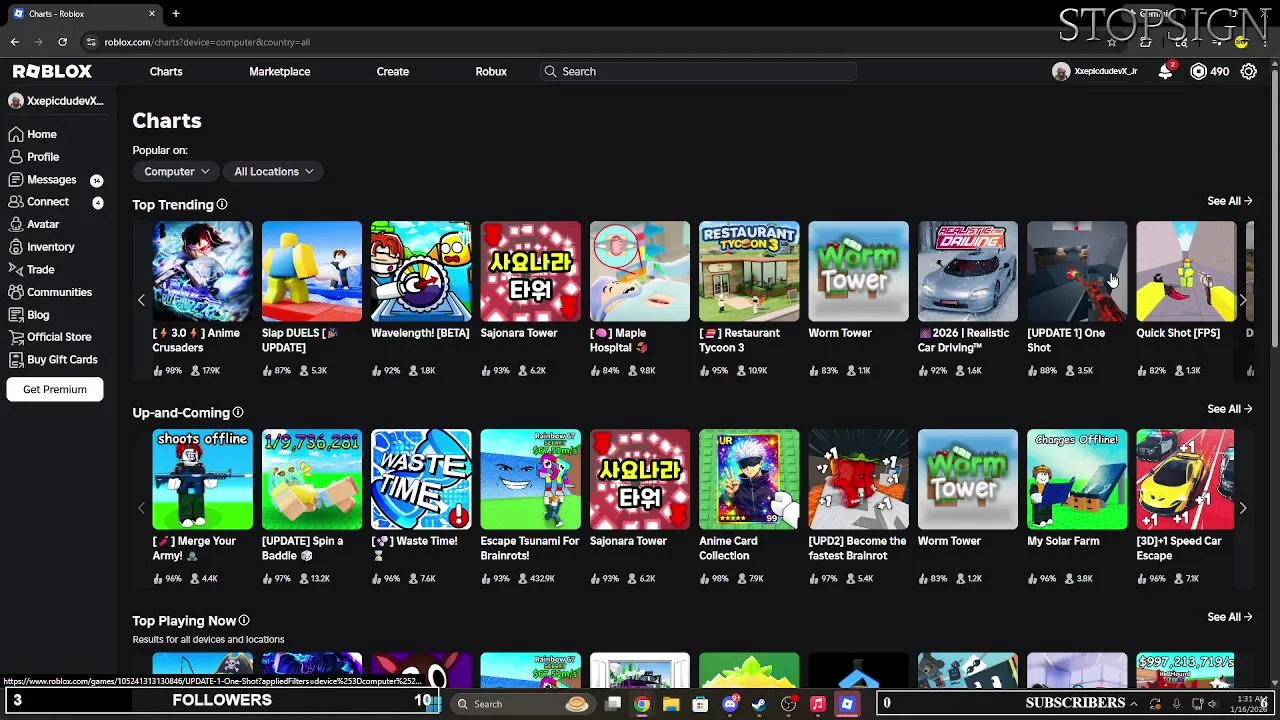Click the Roblox search field
This screenshot has width=1280, height=720.
coord(699,72)
